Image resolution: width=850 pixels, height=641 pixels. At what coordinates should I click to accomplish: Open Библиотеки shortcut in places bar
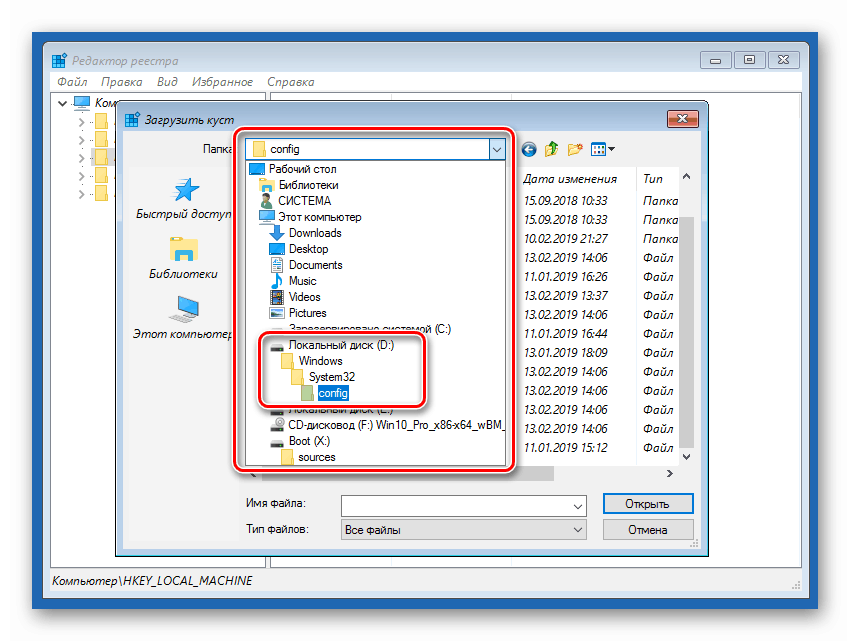(x=183, y=258)
